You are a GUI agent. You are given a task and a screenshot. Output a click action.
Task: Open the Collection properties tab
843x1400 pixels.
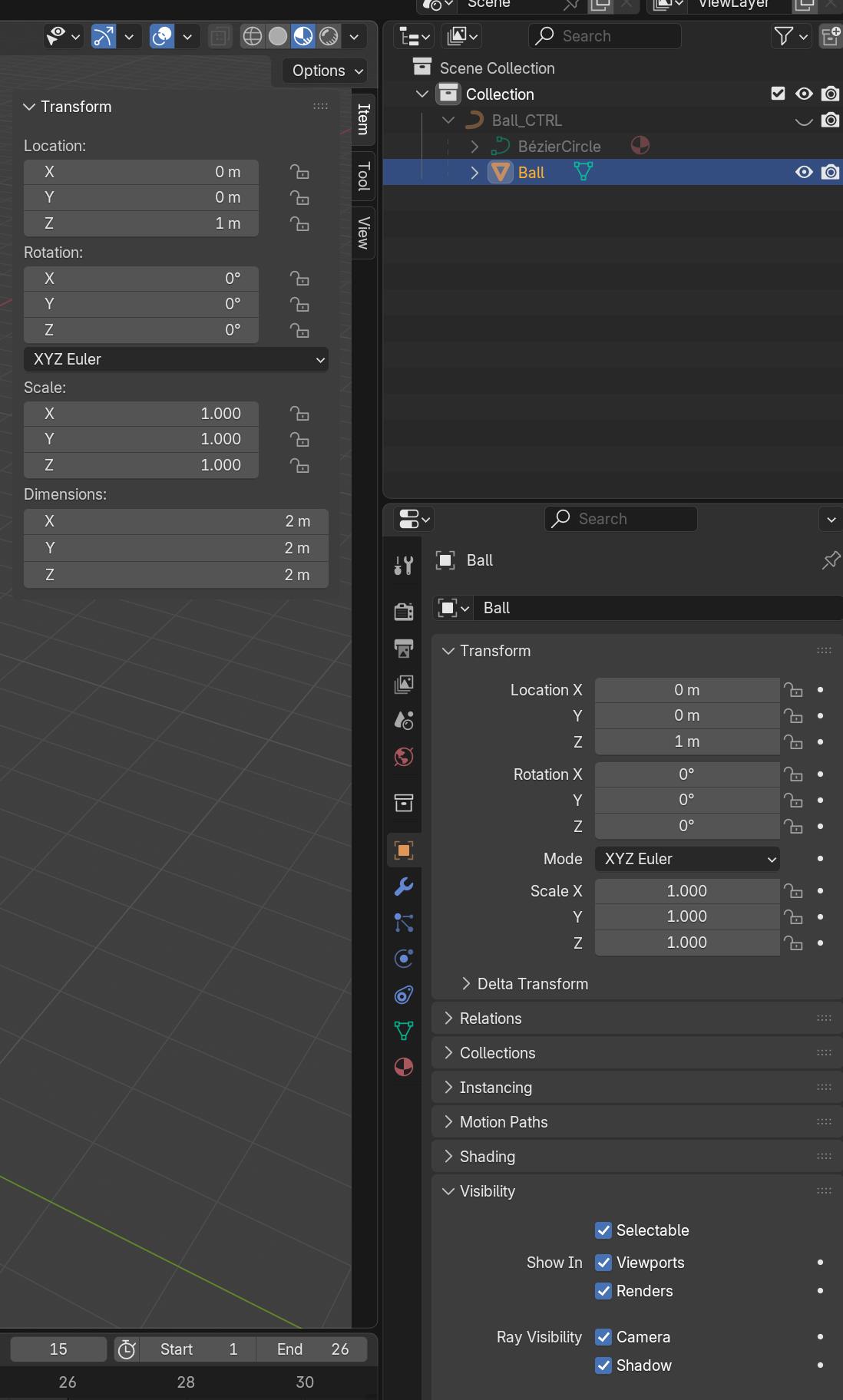coord(404,803)
